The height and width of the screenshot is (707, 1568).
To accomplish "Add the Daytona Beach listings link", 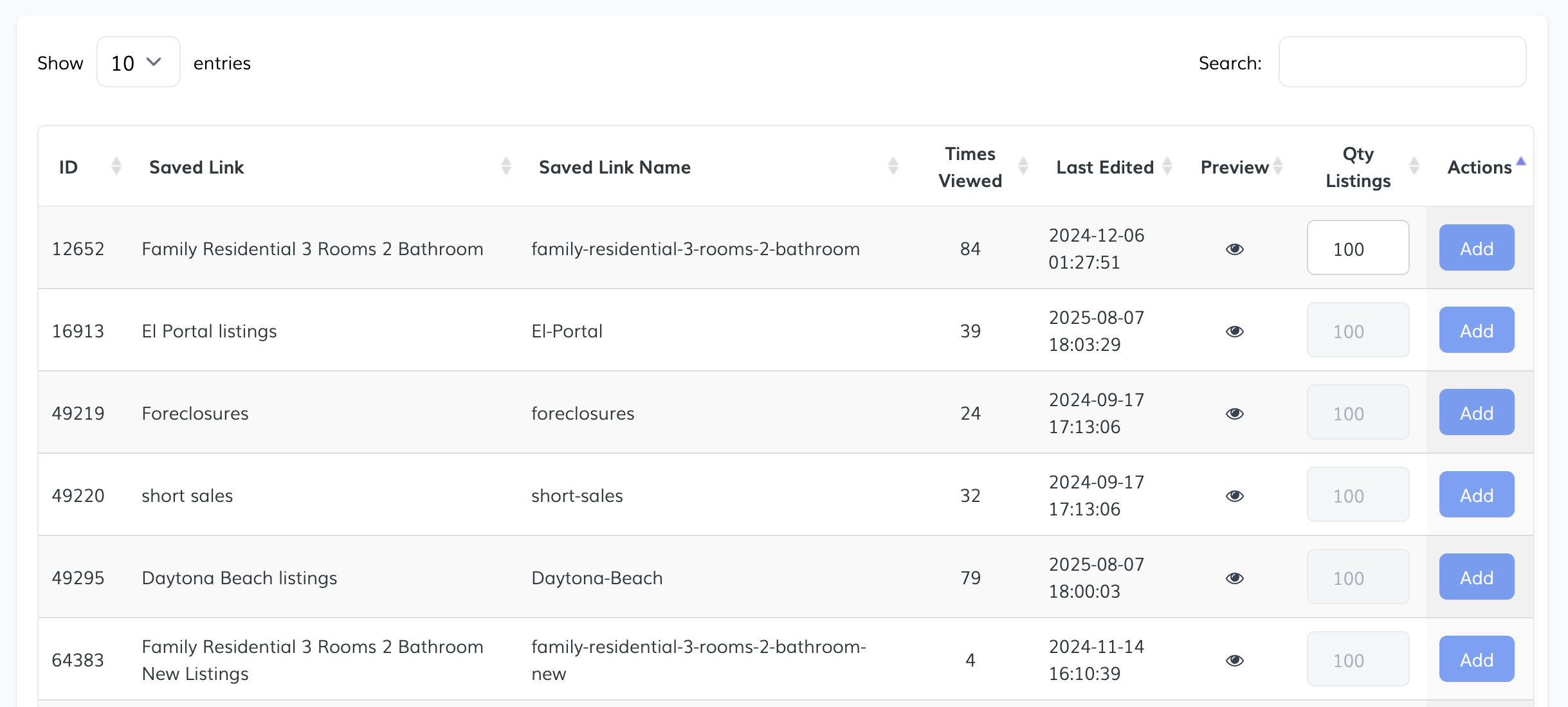I will point(1476,577).
